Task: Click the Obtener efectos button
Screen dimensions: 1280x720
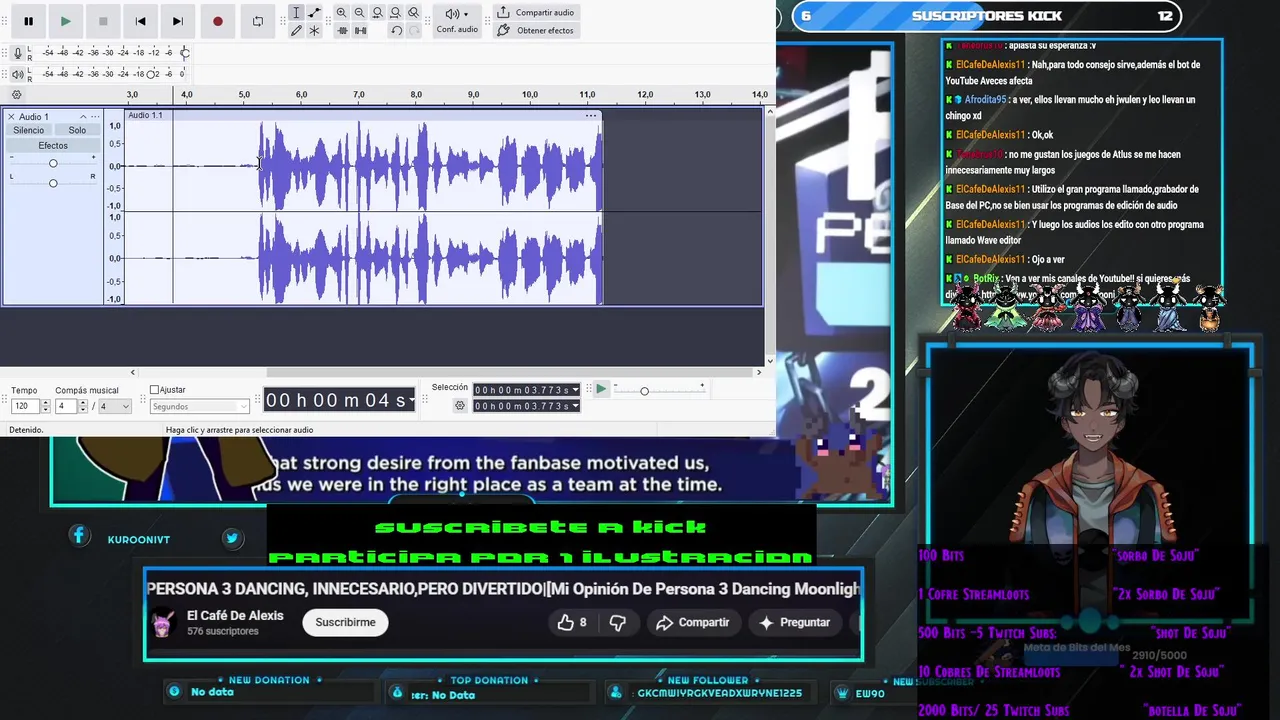Action: click(x=536, y=30)
